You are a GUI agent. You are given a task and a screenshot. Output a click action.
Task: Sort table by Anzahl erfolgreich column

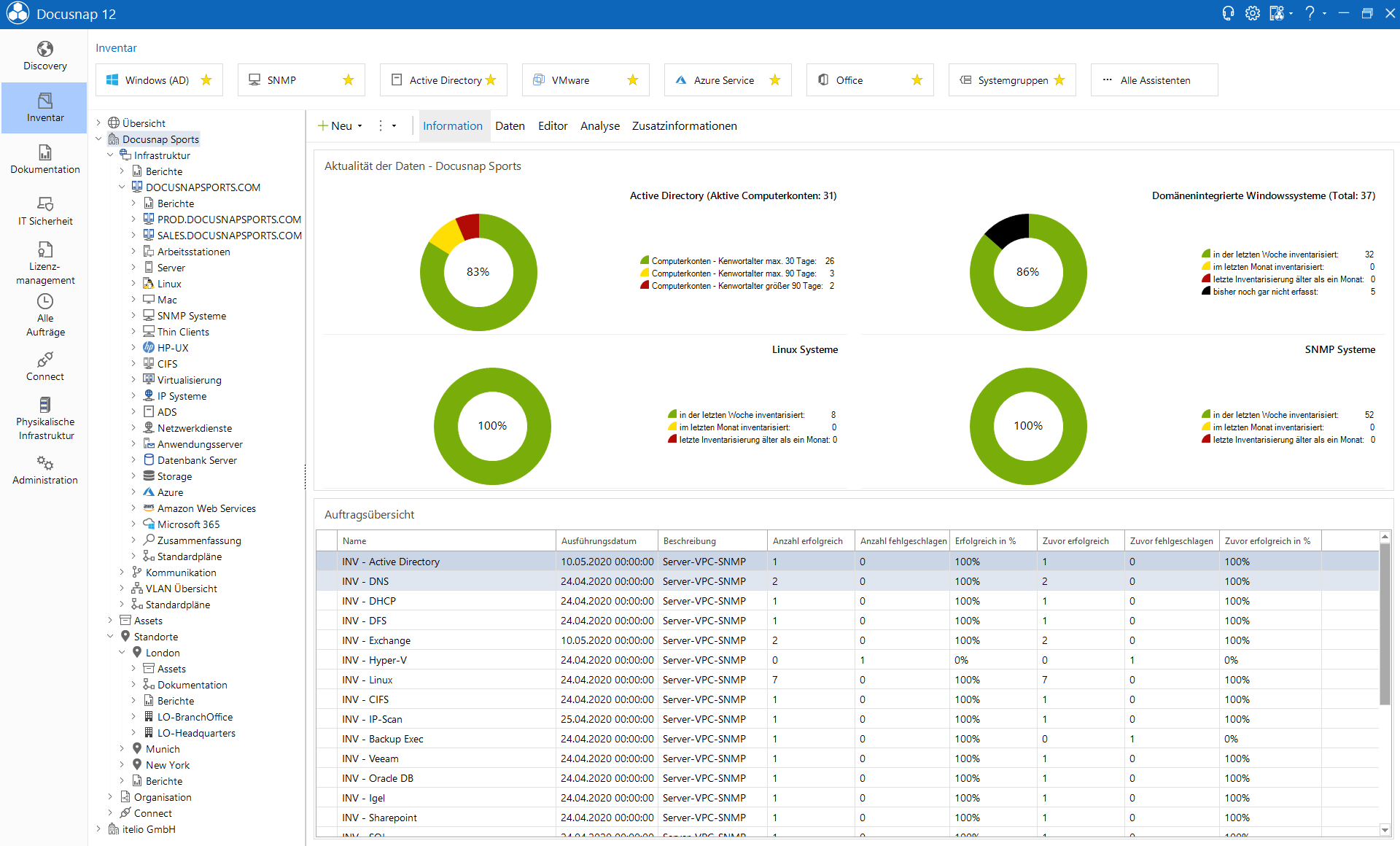pyautogui.click(x=811, y=541)
